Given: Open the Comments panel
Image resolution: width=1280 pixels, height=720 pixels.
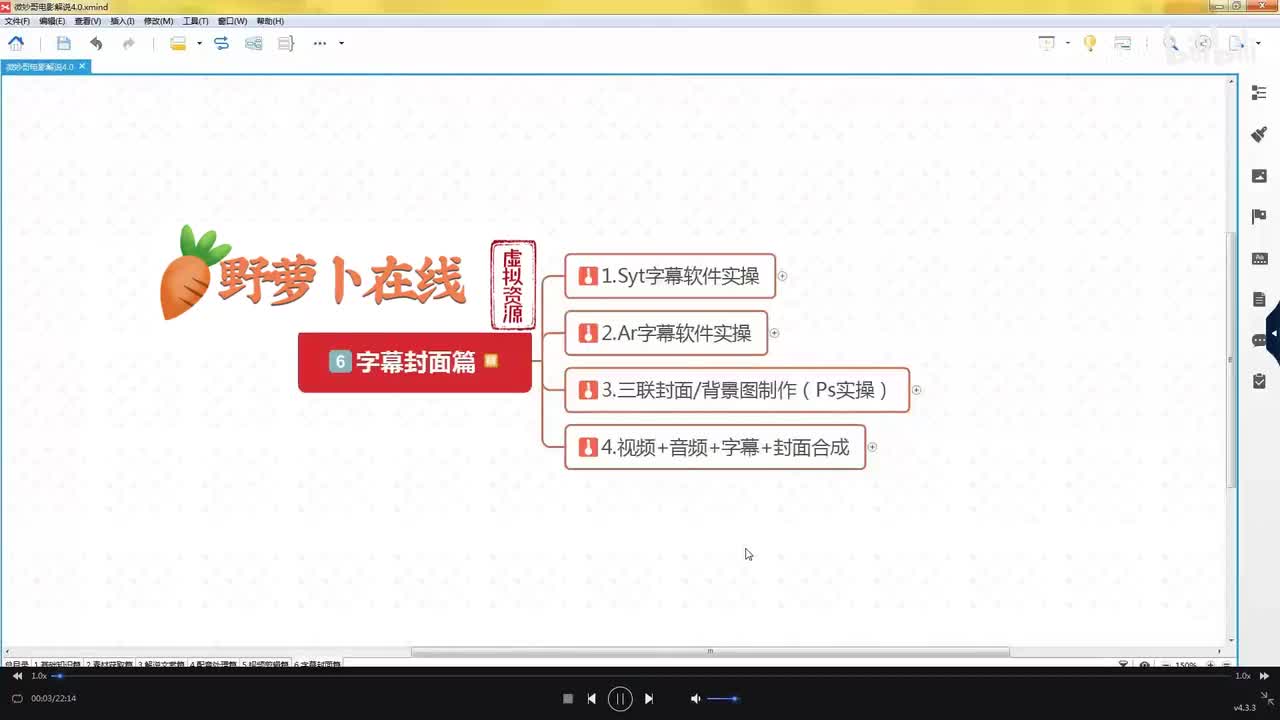Looking at the screenshot, I should point(1259,340).
